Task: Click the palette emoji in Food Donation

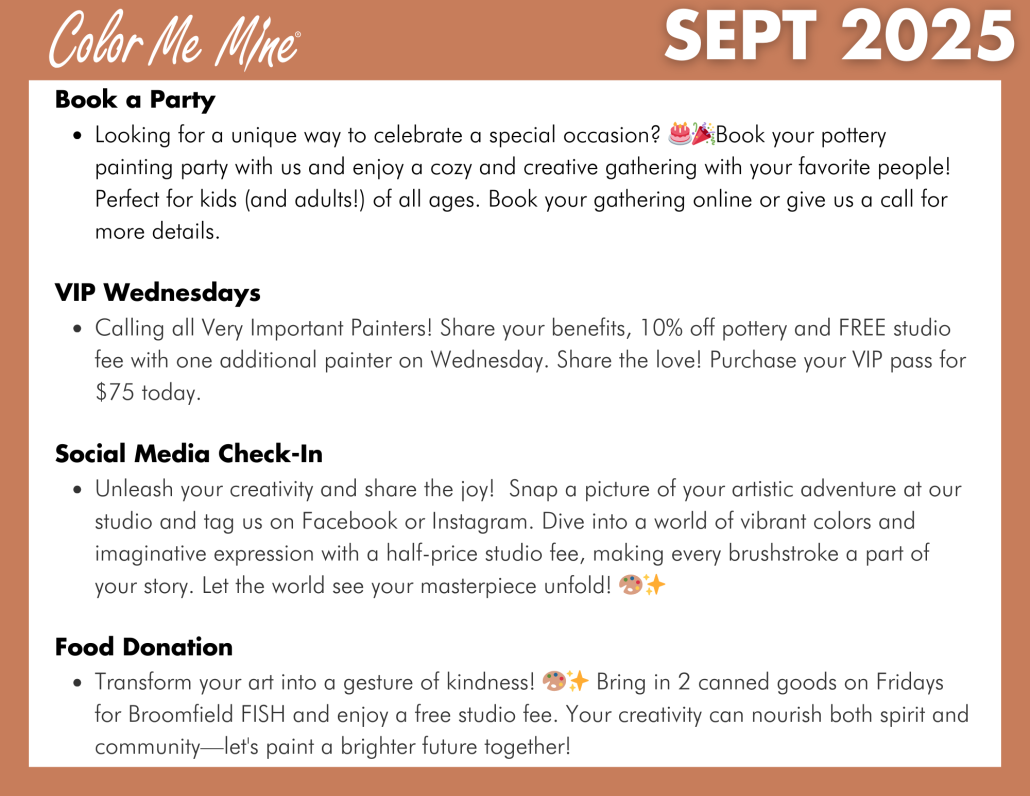Action: click(554, 681)
